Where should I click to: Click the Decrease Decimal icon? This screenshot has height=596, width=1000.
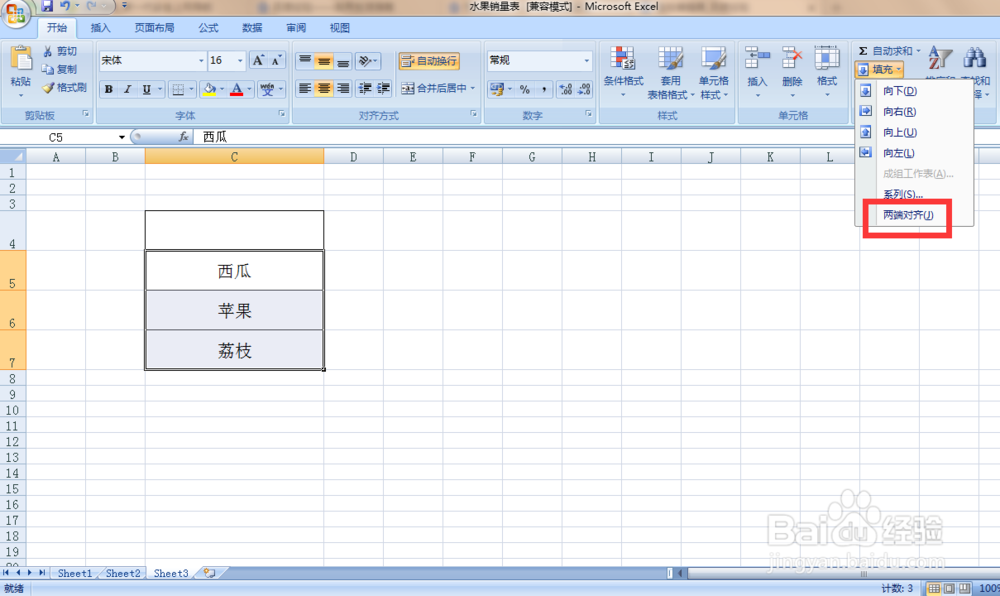(584, 89)
